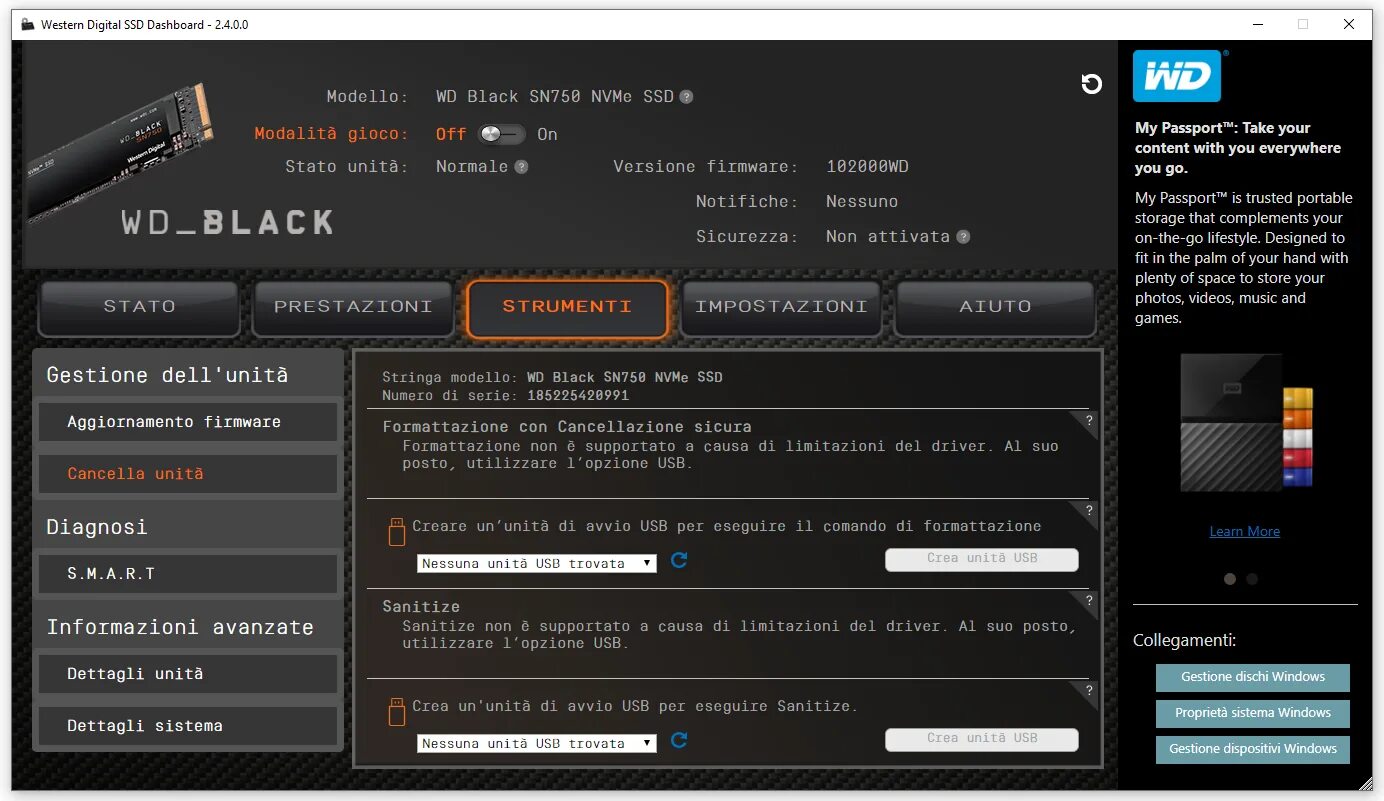1384x801 pixels.
Task: Open the help icon next to Sicurezza Non attivata
Action: coord(963,237)
